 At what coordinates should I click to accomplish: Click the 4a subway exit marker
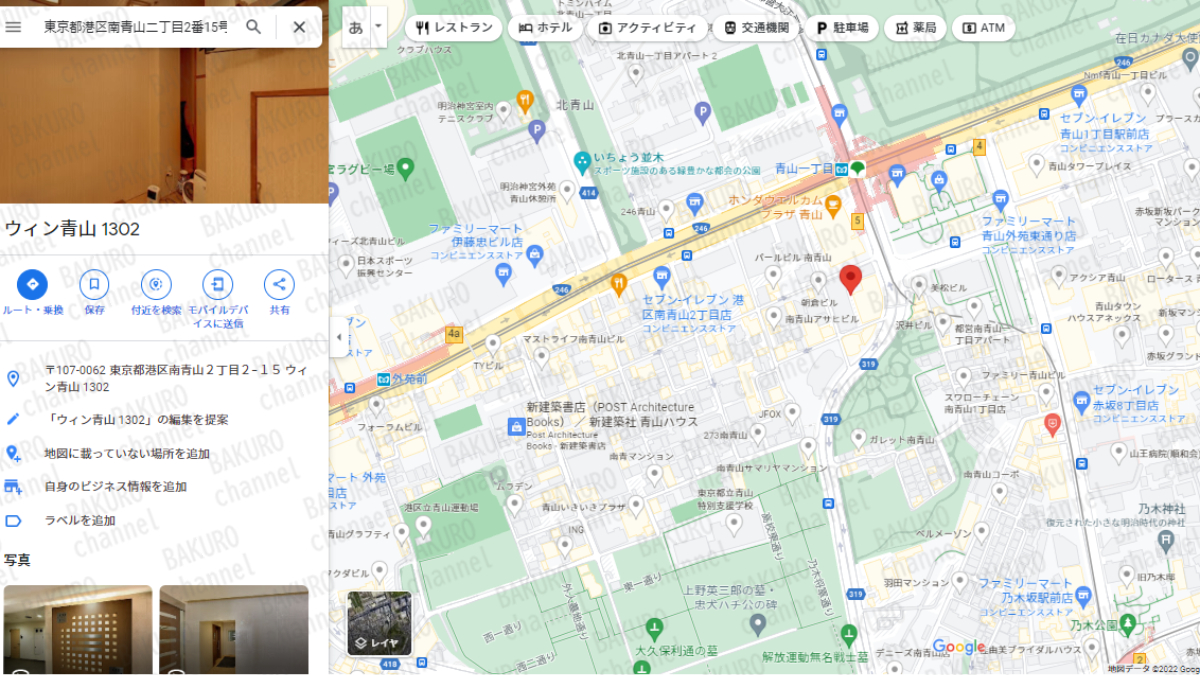point(456,336)
